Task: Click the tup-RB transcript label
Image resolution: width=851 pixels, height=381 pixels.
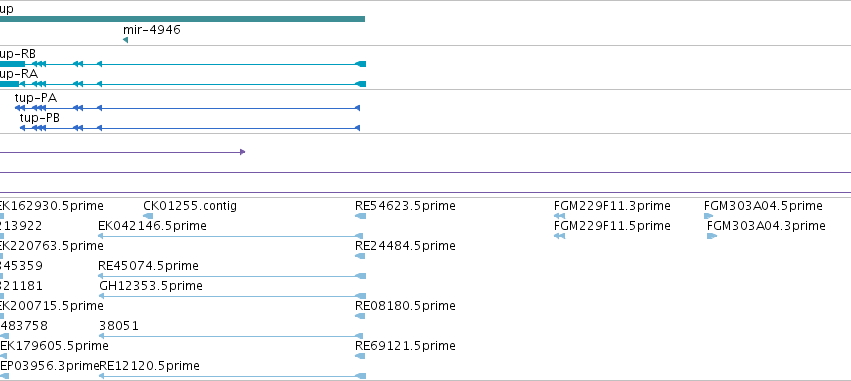Action: (x=18, y=54)
